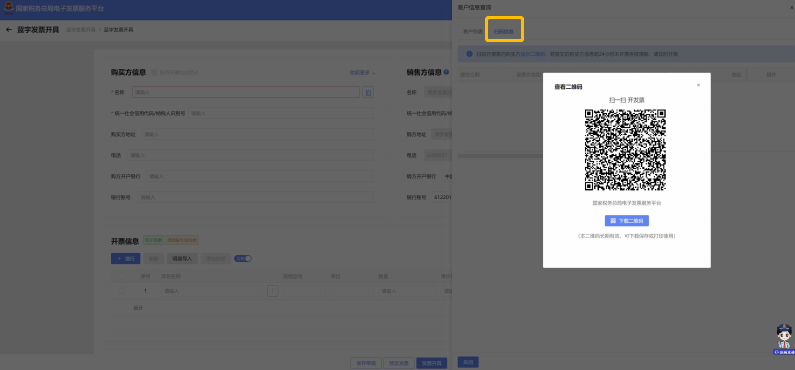Click the buyer 电话 input field
795x370 pixels.
250,155
